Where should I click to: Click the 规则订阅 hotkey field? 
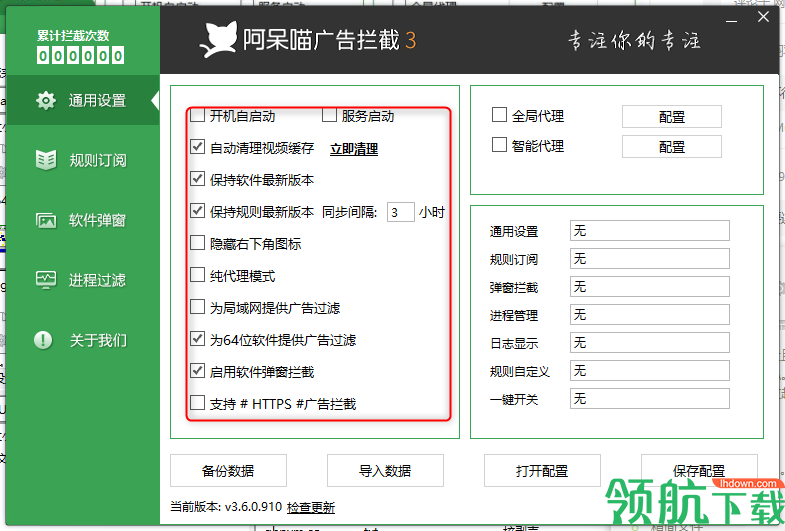click(x=650, y=259)
